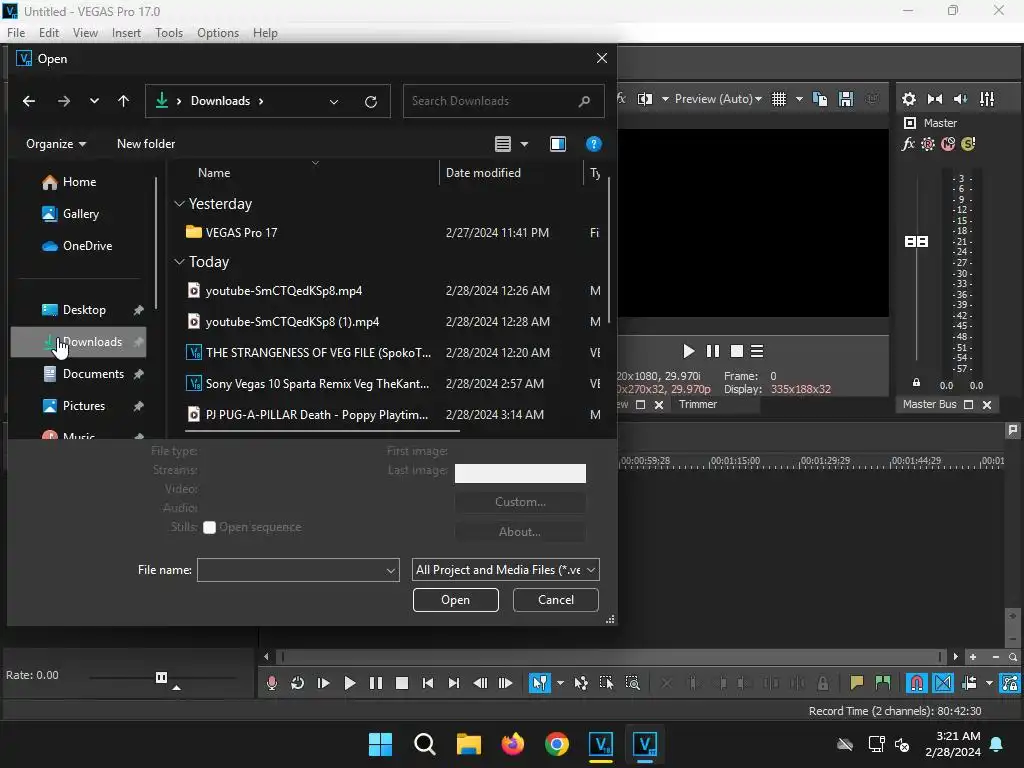Go up one folder level
Screen dimensions: 1024x768
pyautogui.click(x=123, y=101)
